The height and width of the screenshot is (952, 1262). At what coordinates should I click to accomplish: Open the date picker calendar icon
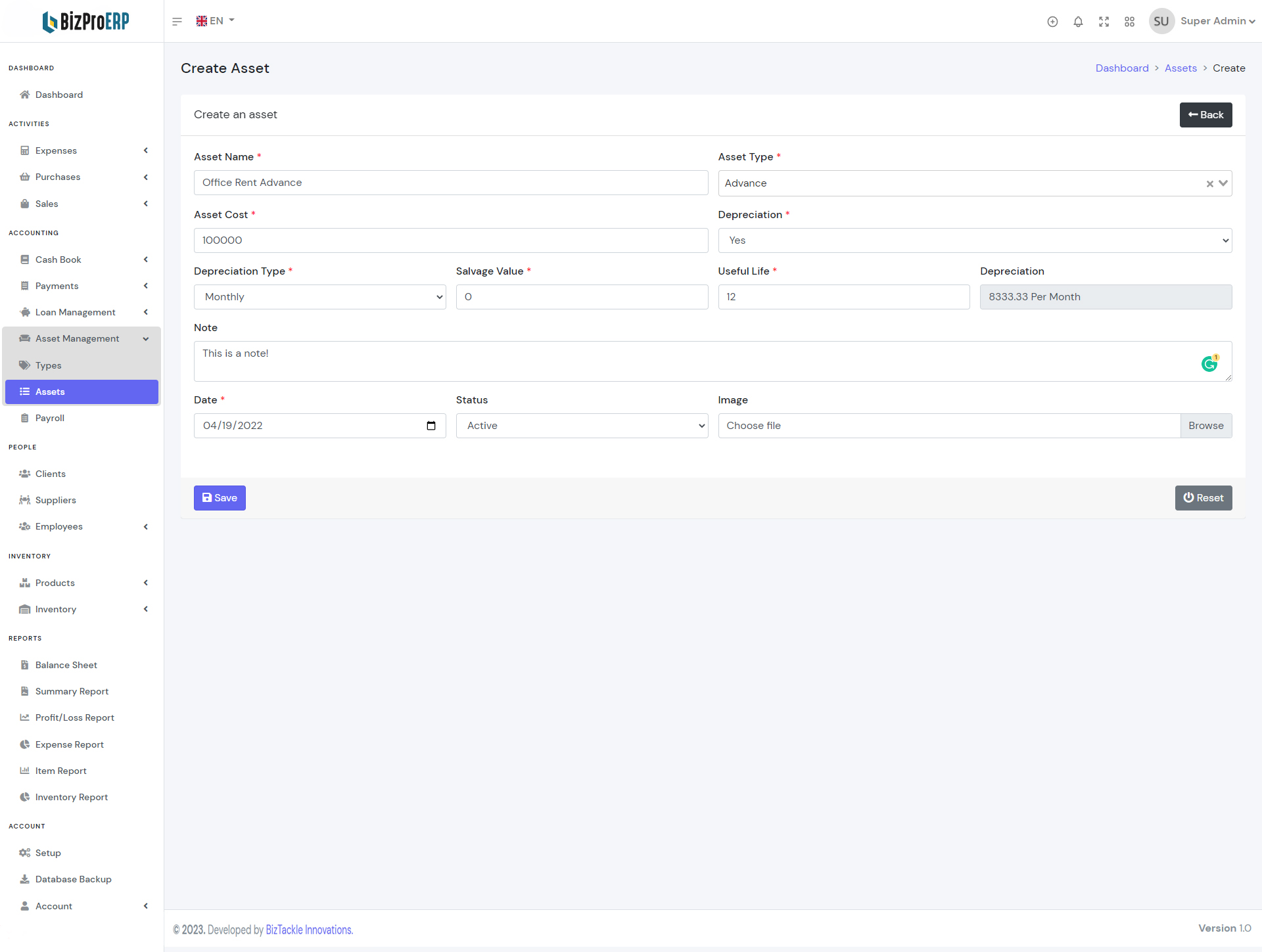coord(431,426)
